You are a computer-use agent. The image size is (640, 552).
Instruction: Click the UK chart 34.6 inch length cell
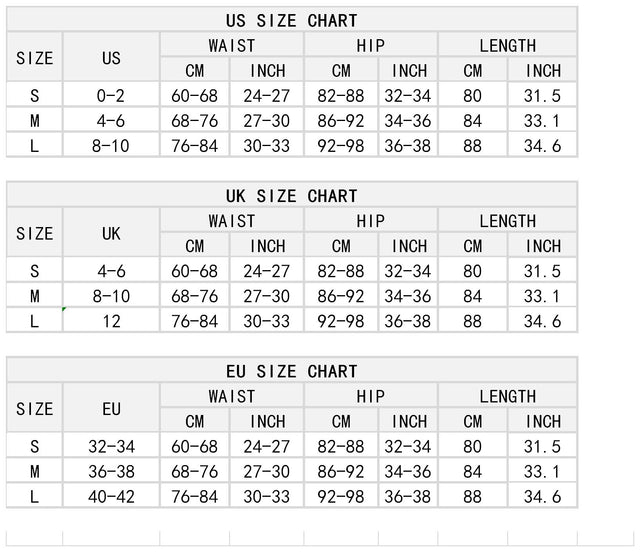pyautogui.click(x=542, y=321)
